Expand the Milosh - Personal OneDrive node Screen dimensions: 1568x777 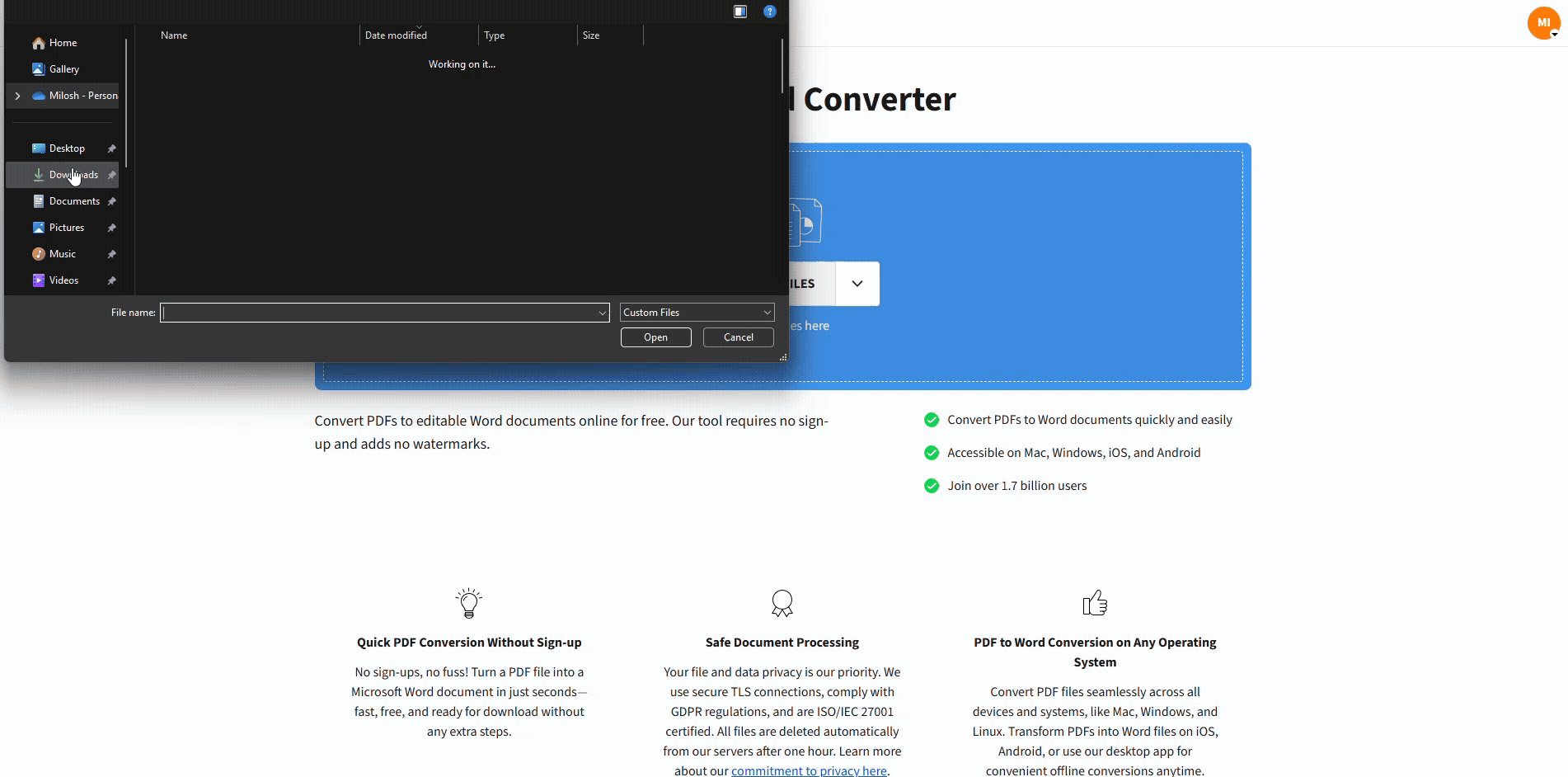tap(18, 96)
